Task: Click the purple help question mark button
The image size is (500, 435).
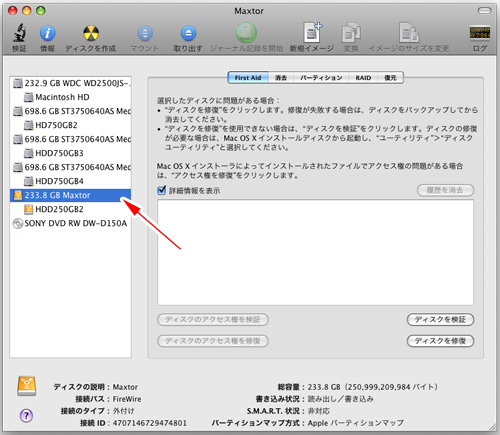Action: (x=26, y=415)
